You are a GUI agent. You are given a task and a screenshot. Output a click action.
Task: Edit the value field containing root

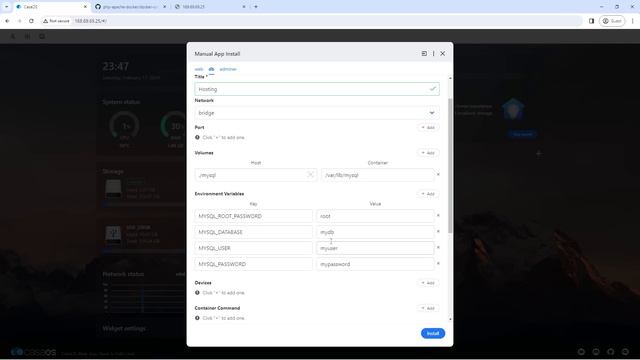pyautogui.click(x=375, y=216)
